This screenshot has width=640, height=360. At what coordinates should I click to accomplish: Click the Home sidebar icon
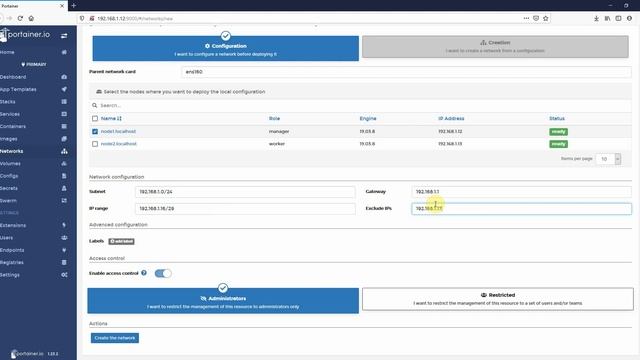tap(64, 52)
